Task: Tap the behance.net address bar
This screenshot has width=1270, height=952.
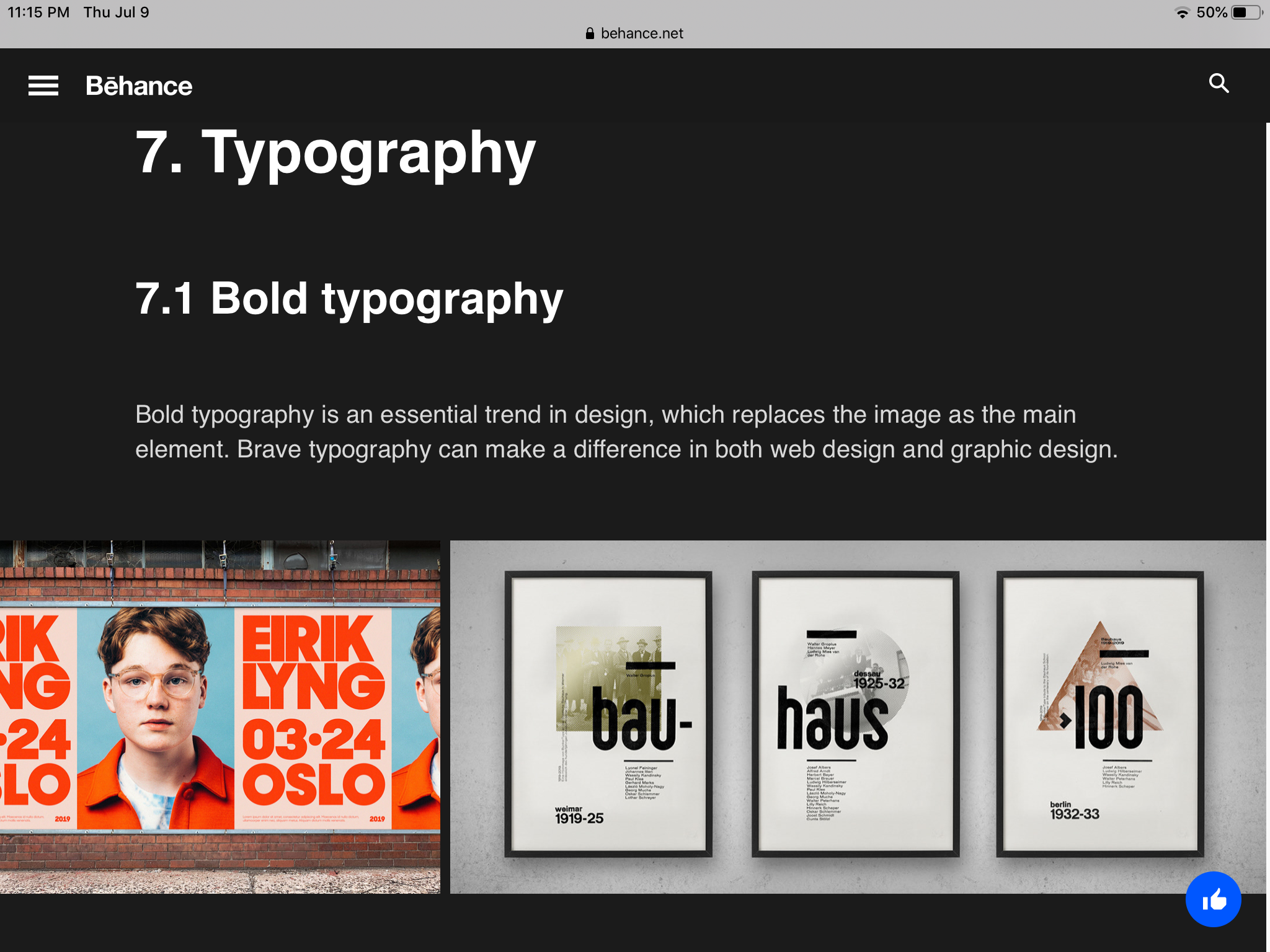Action: pos(641,33)
